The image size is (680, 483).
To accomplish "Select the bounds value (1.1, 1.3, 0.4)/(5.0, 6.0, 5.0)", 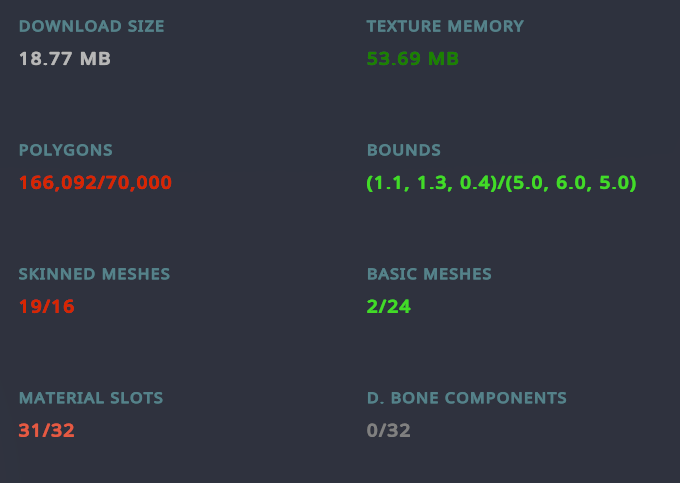I will tap(501, 183).
